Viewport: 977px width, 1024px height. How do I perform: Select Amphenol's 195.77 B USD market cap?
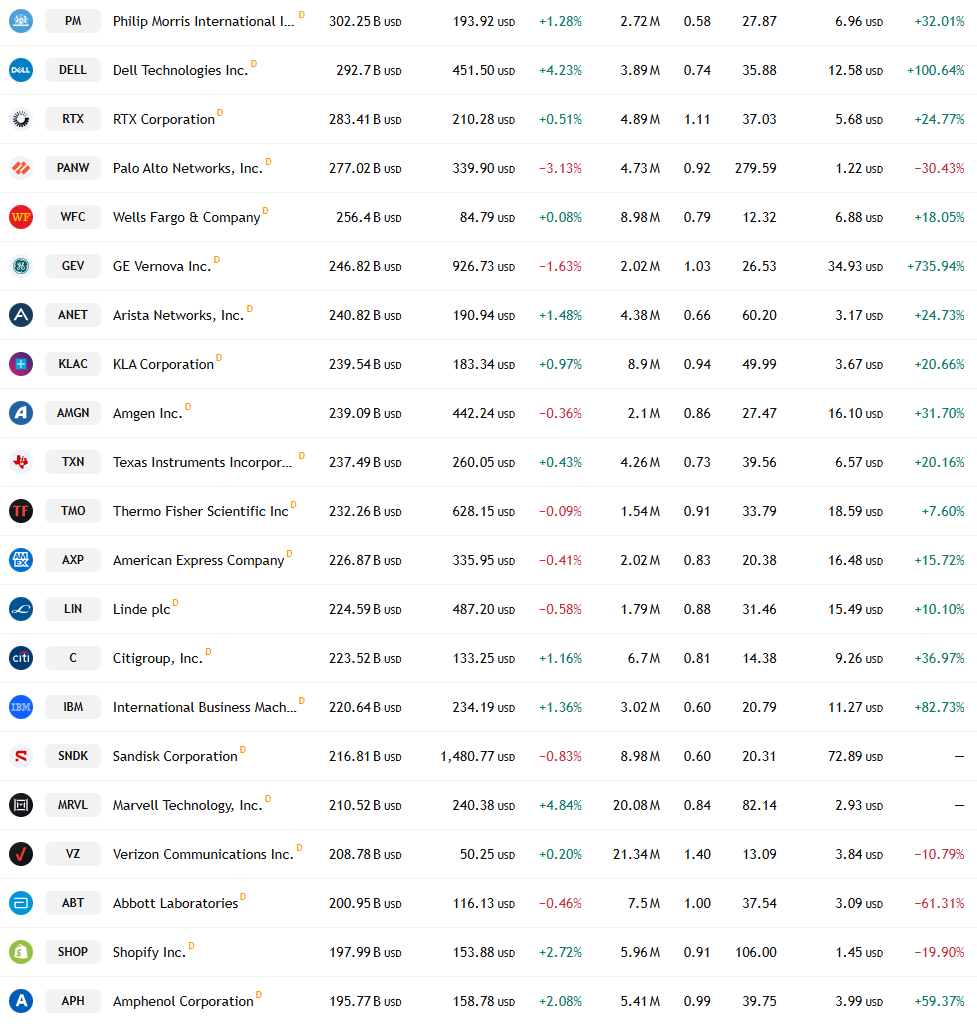(x=365, y=1001)
